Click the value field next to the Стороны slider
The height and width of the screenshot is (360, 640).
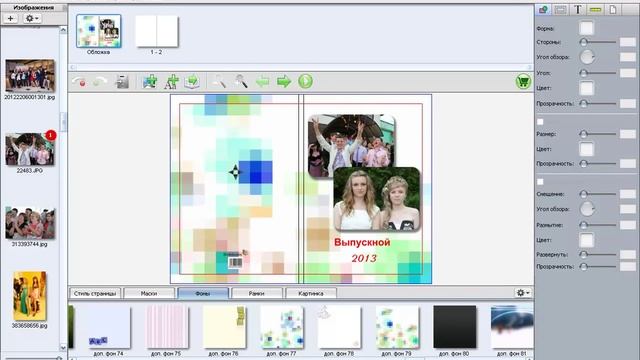click(x=628, y=42)
